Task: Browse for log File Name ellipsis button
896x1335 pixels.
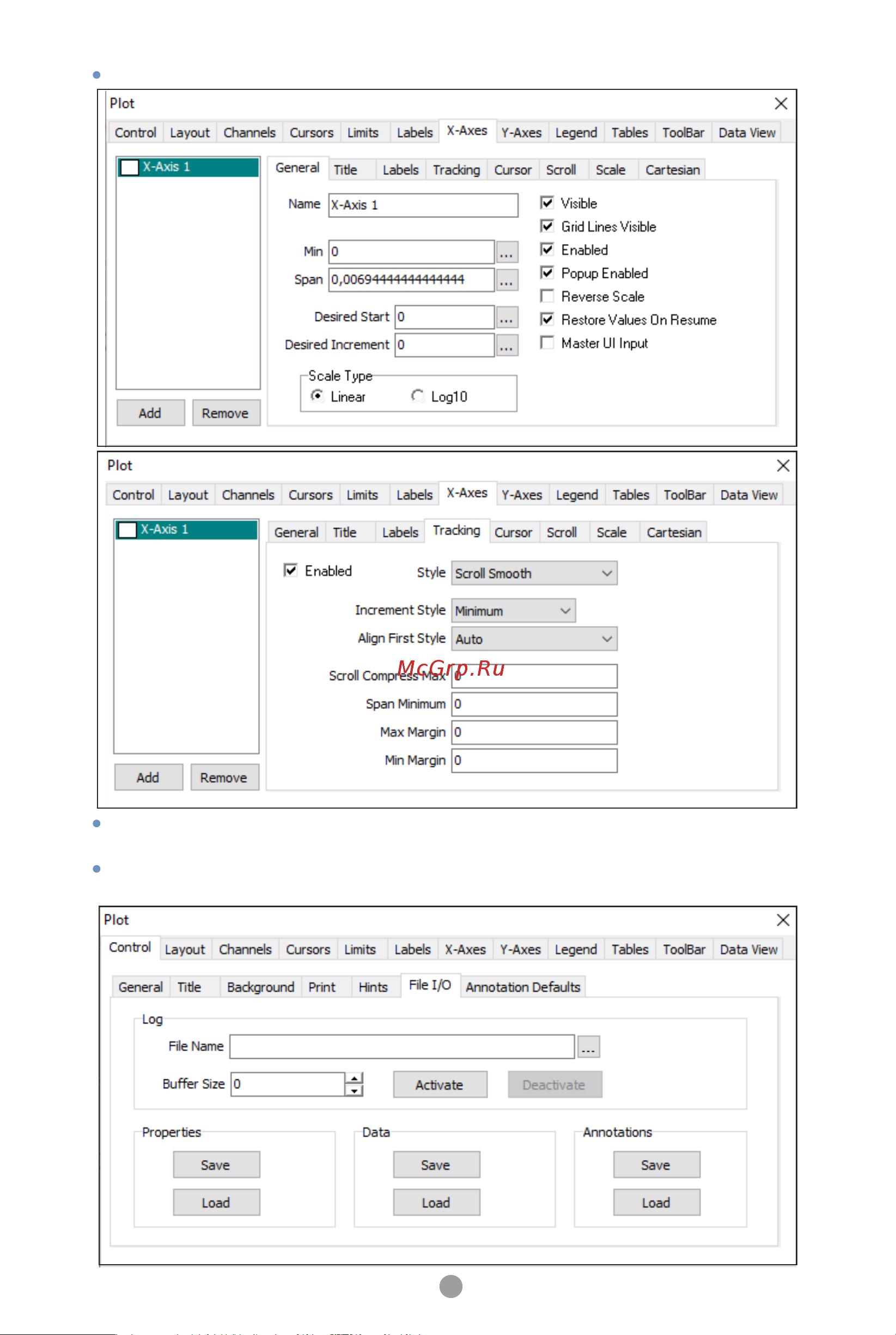Action: tap(589, 1047)
